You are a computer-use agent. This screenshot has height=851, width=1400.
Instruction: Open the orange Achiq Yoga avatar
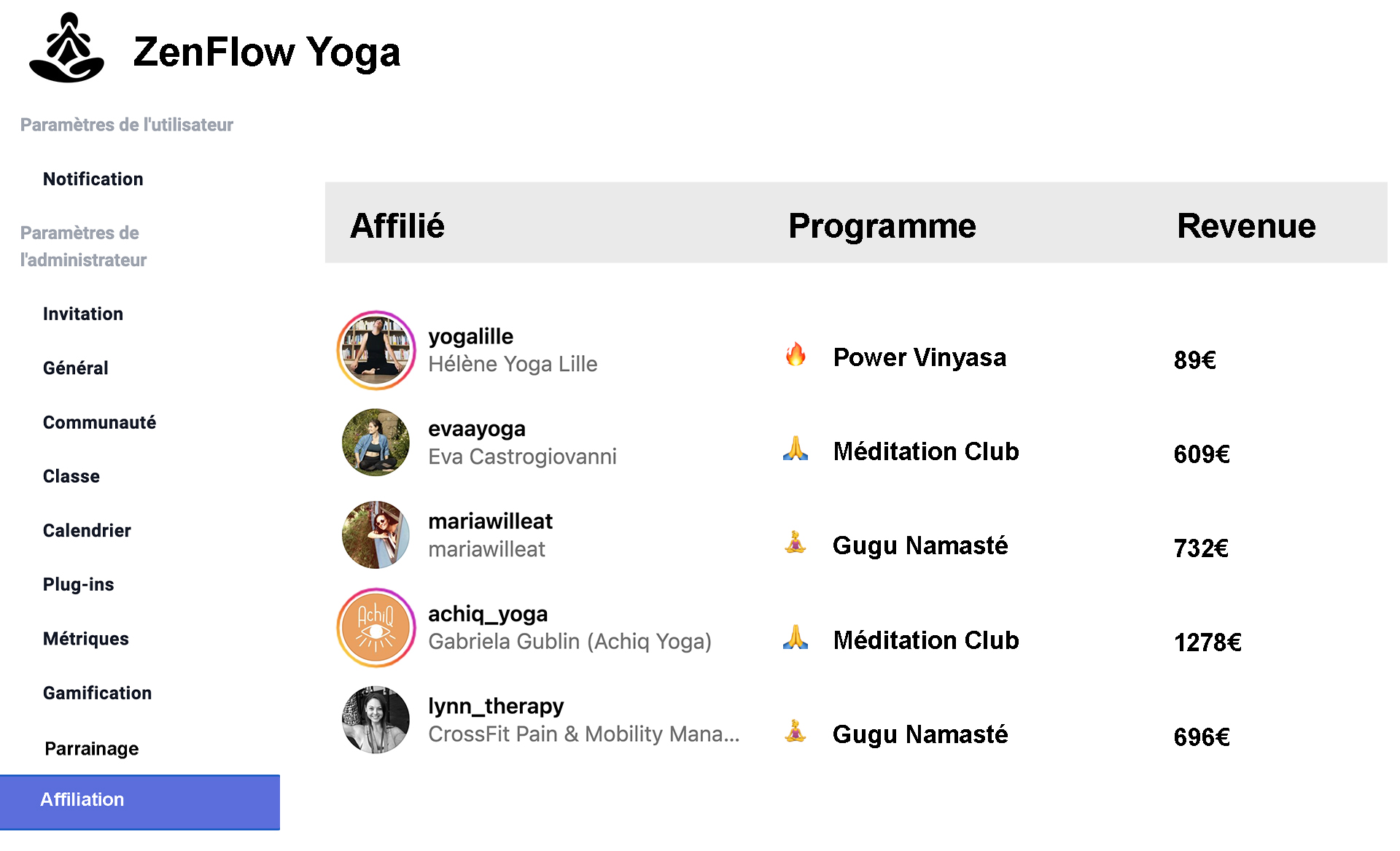point(376,628)
